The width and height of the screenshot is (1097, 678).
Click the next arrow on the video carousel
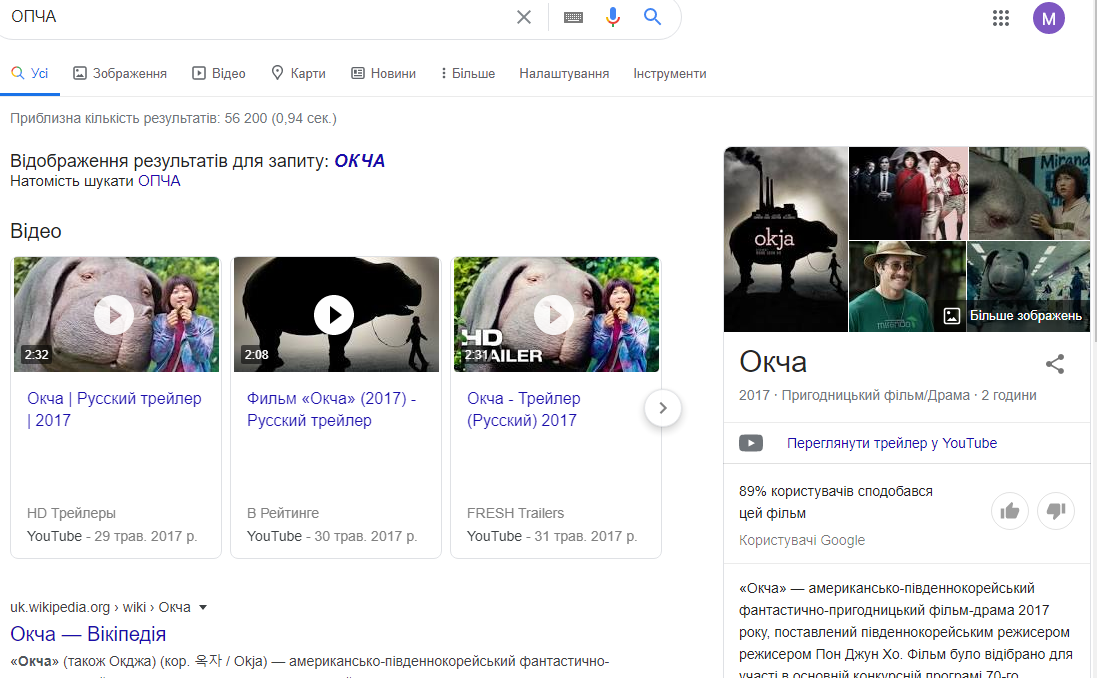pos(662,408)
